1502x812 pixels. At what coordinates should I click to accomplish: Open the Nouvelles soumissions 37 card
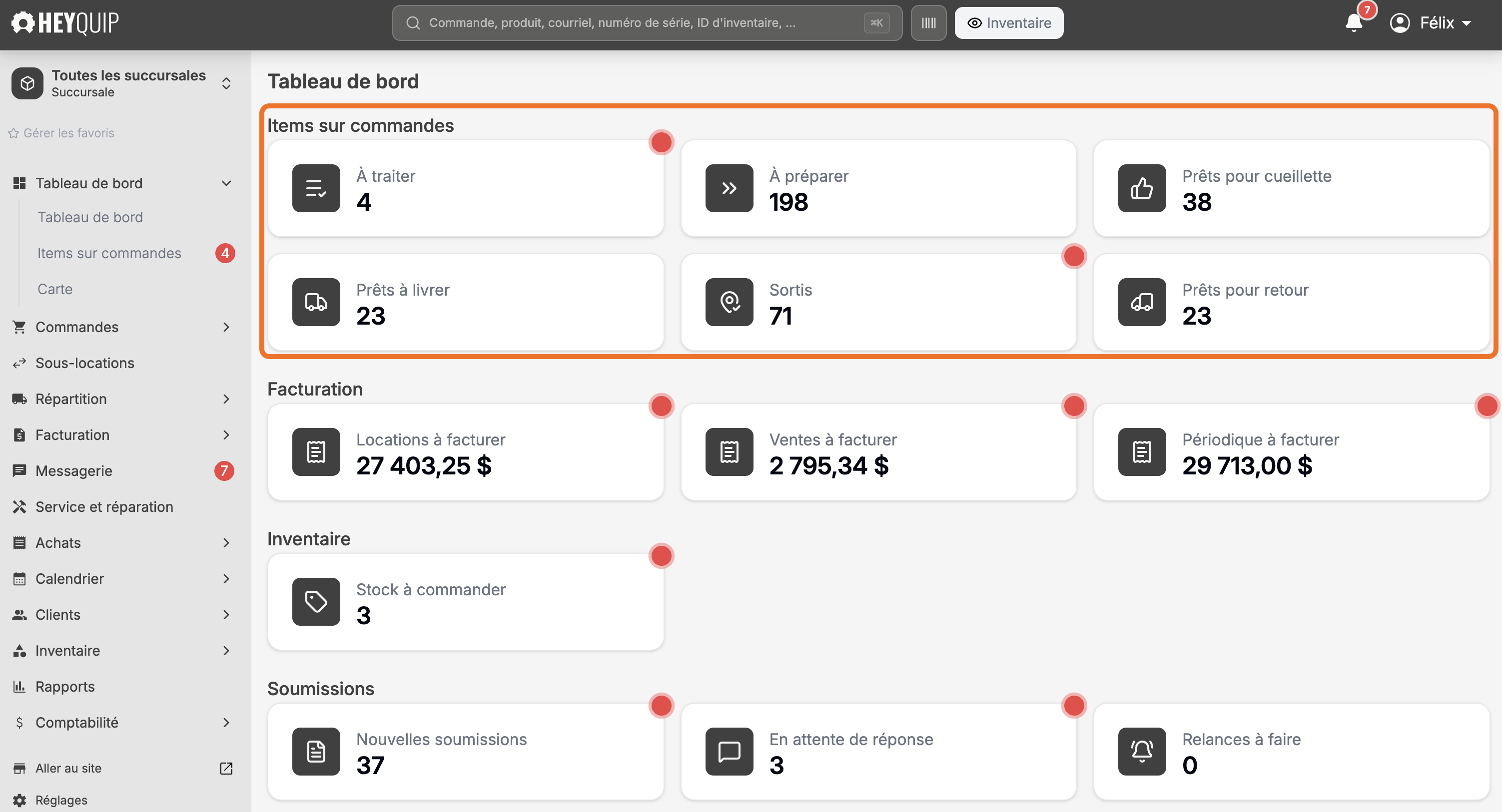coord(465,752)
